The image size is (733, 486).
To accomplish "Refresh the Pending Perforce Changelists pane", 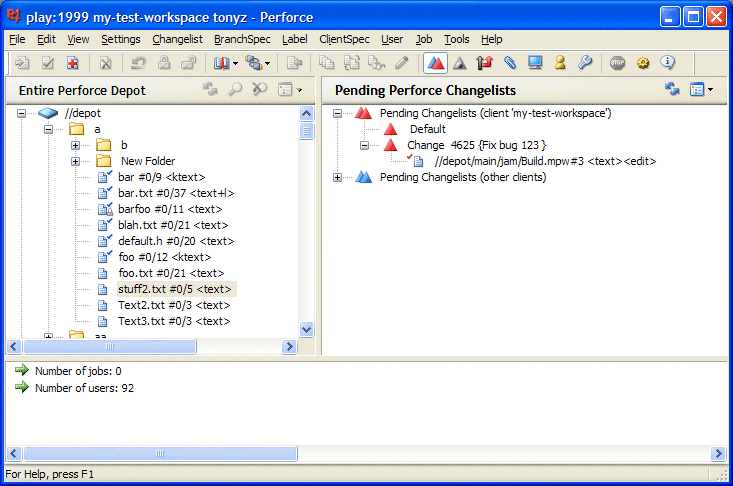I will (673, 90).
